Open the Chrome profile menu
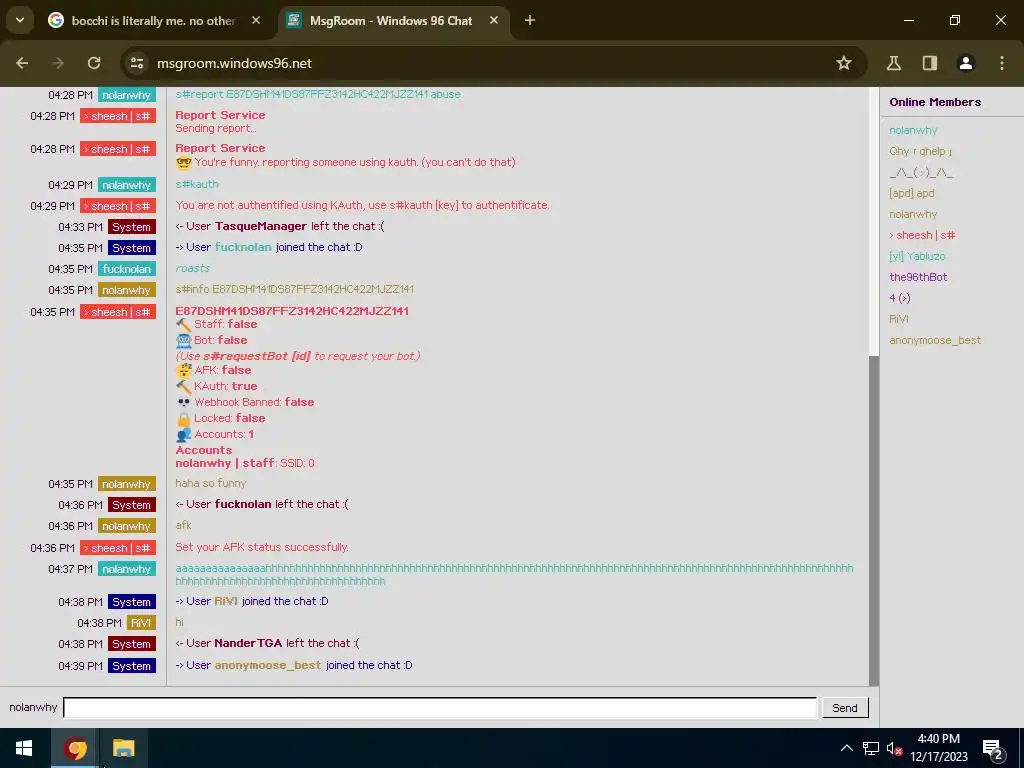This screenshot has height=768, width=1024. pyautogui.click(x=966, y=63)
